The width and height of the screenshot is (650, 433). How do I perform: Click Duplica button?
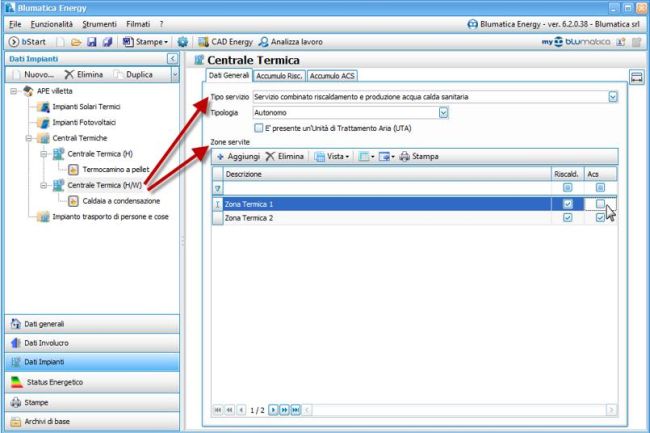point(133,75)
